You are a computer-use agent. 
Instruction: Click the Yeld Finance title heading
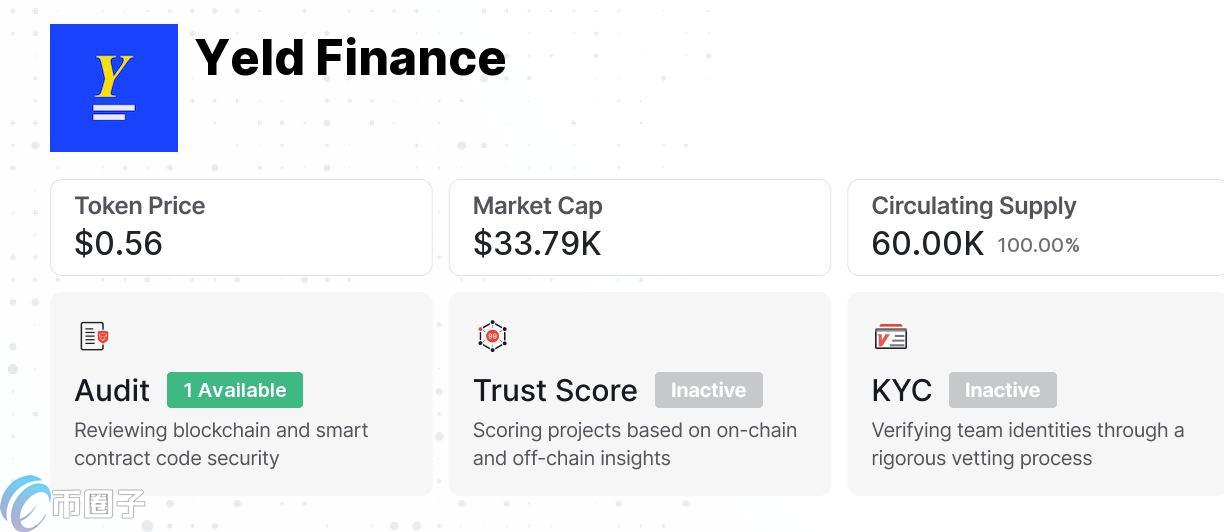click(x=350, y=58)
